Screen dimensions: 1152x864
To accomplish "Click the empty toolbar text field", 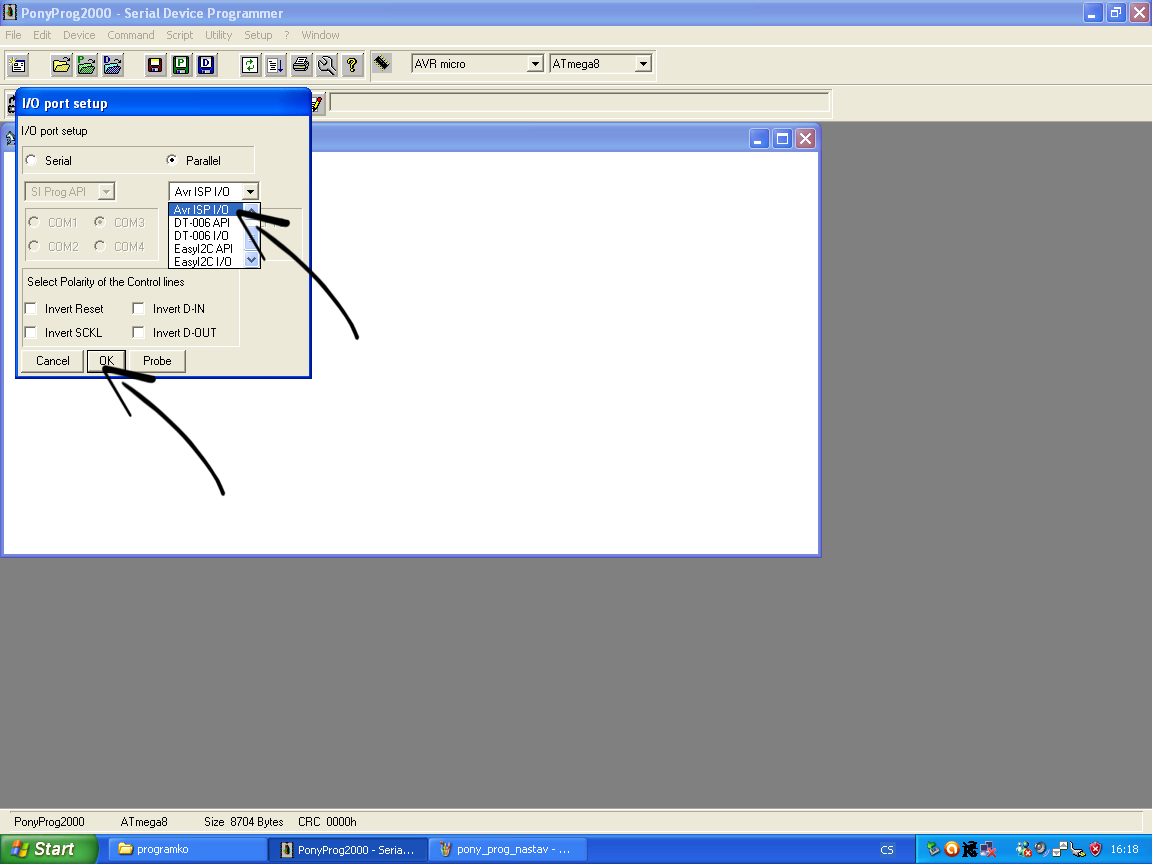I will (580, 104).
